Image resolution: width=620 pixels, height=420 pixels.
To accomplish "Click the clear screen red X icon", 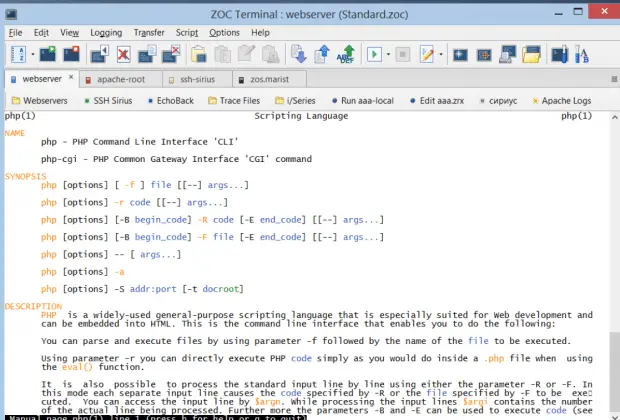I will click(123, 54).
